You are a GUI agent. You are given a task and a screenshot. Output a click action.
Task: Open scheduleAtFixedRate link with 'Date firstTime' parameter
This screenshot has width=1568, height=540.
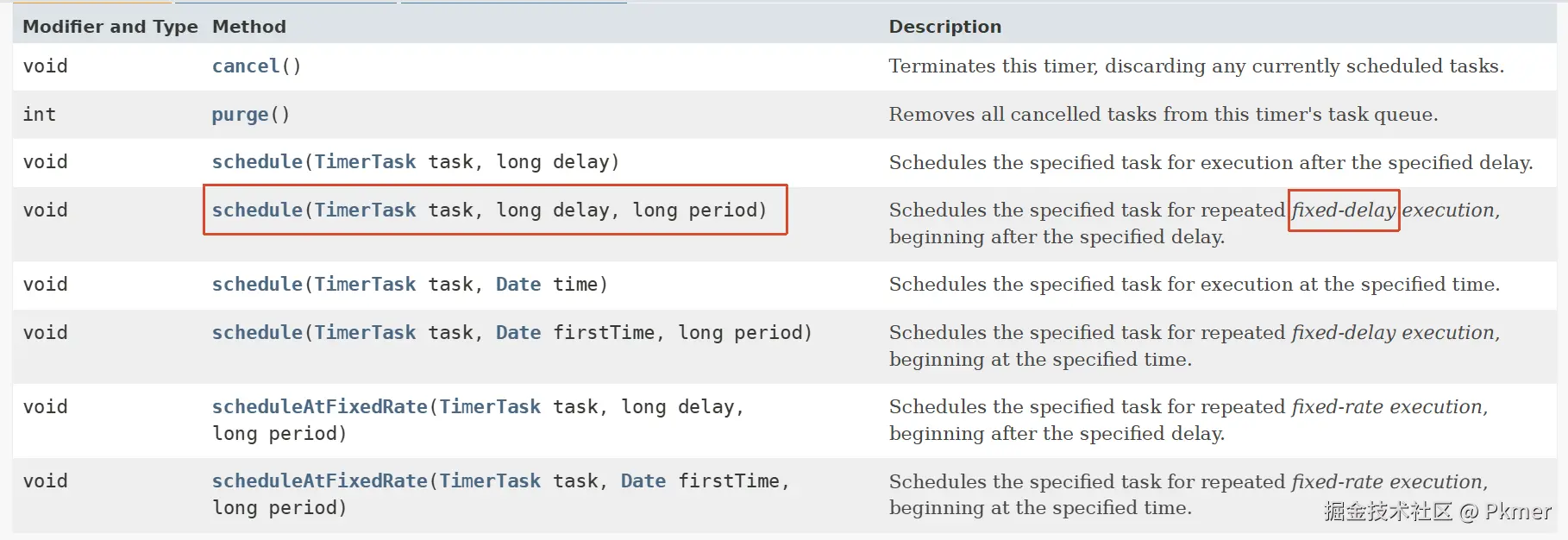[x=319, y=481]
